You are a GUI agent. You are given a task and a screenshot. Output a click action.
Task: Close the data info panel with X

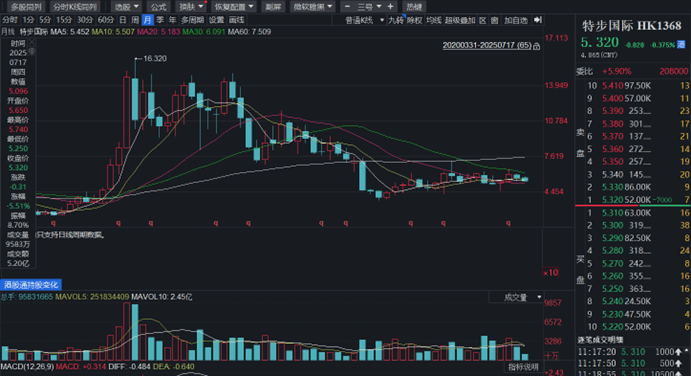(31, 43)
